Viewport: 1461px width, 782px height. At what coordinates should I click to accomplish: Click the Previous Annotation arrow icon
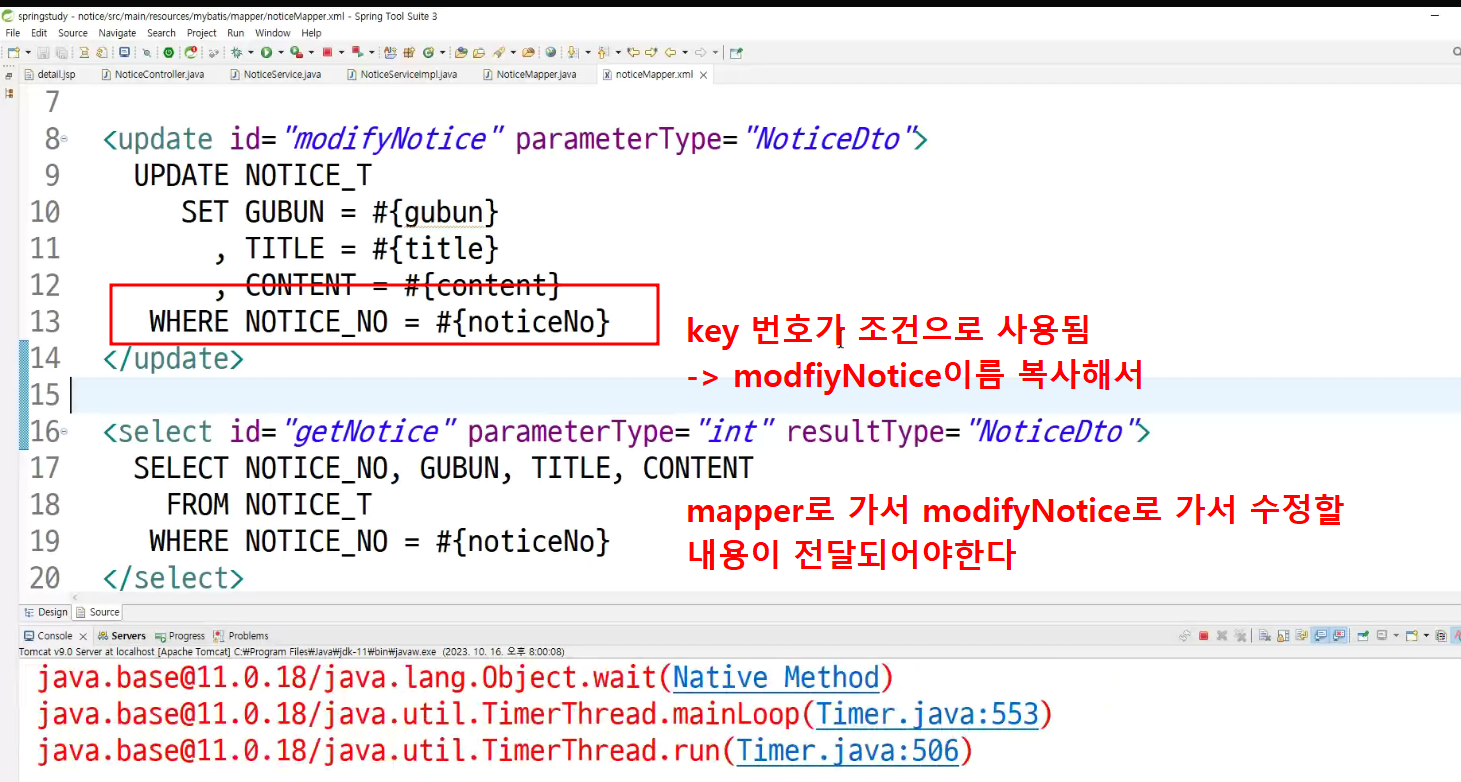pos(603,52)
